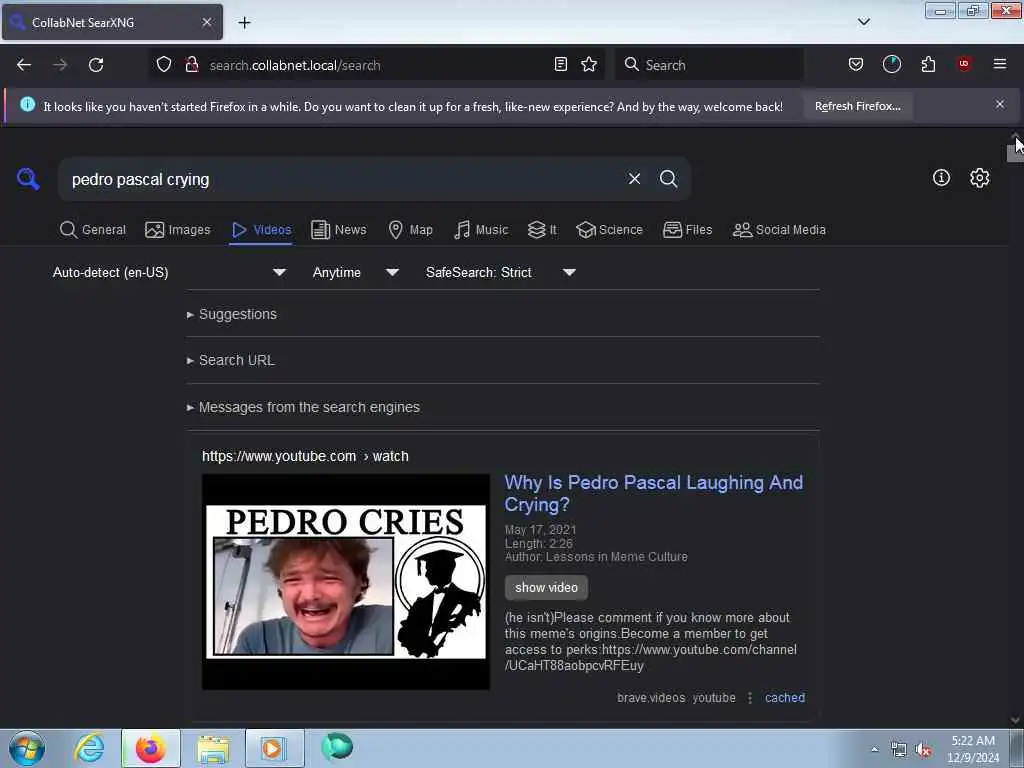
Task: Open the Auto-detect (en-US) language dropdown
Action: [x=169, y=272]
